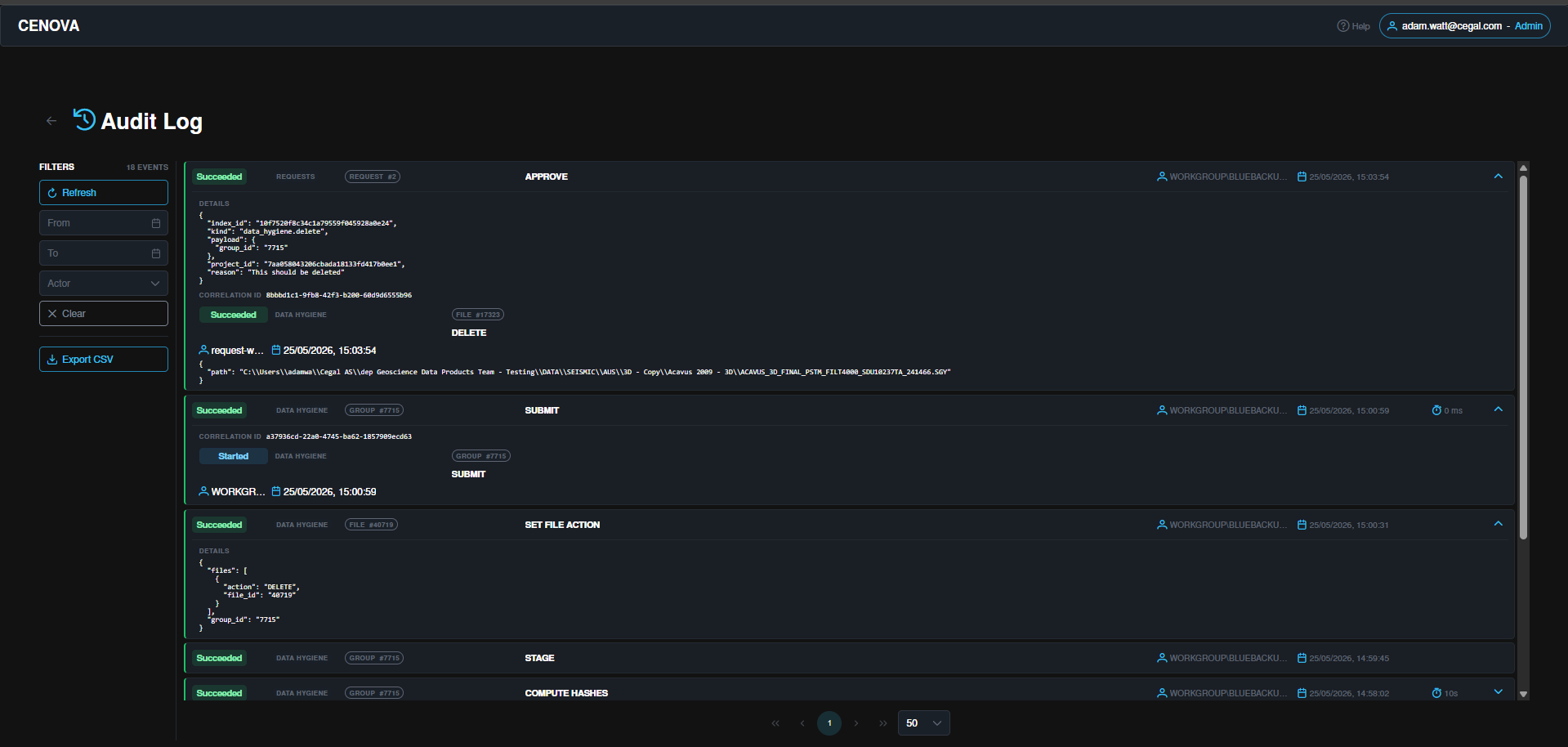This screenshot has width=1568, height=747.
Task: Go to next page of results
Action: point(856,723)
